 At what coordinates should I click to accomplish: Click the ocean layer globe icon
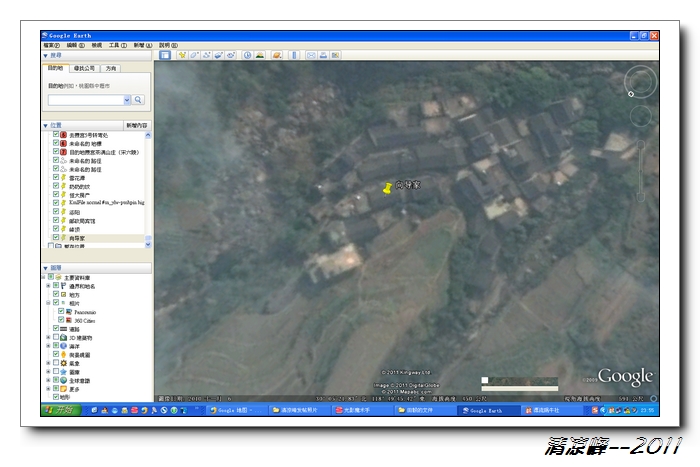(64, 346)
